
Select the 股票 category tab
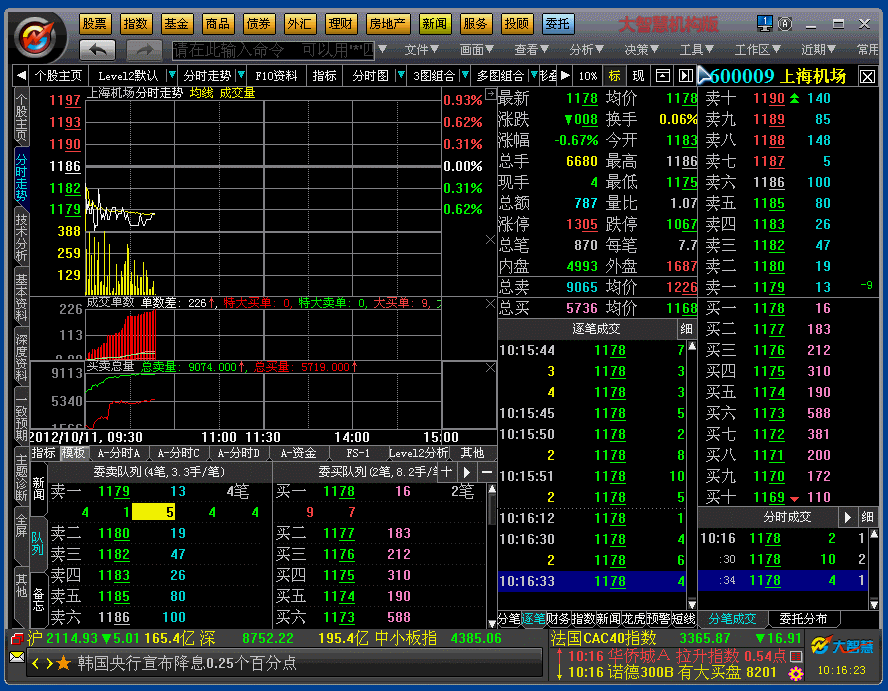[95, 24]
